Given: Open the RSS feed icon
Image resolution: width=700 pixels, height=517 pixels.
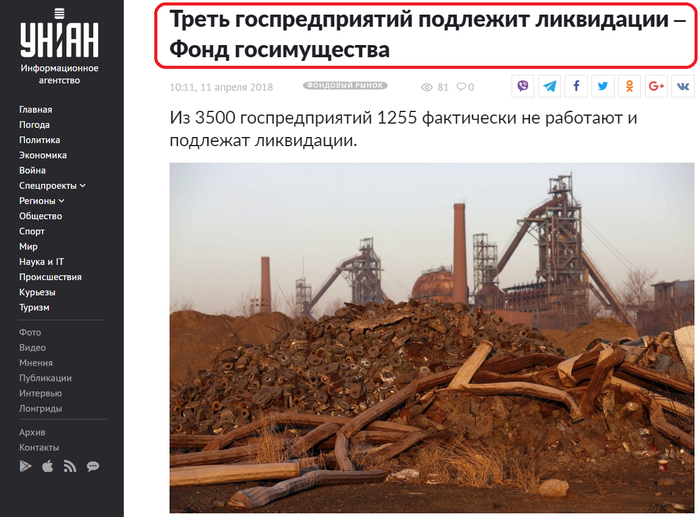Looking at the screenshot, I should tap(70, 467).
